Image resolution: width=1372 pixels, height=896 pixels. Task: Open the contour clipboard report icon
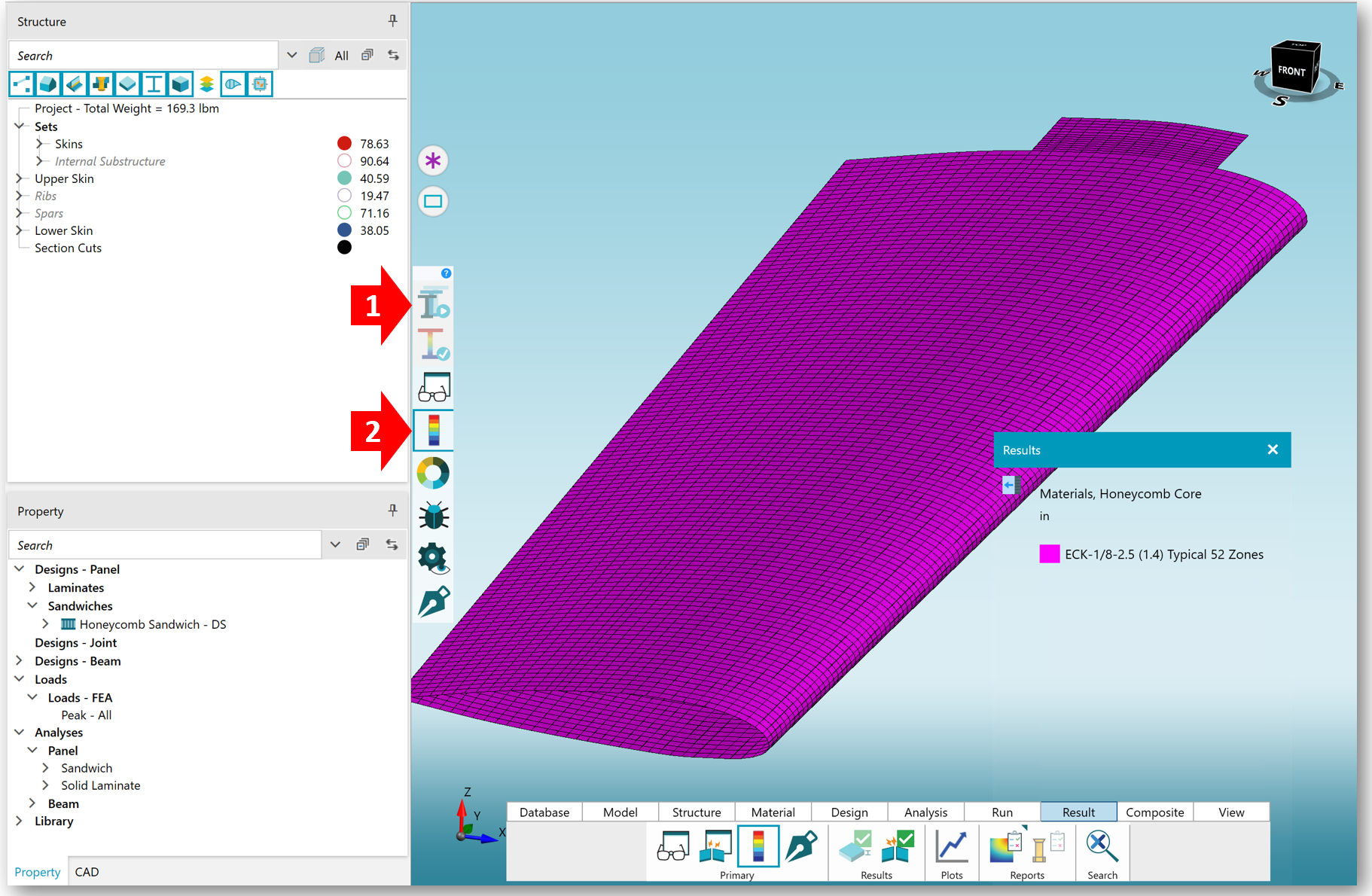click(1007, 846)
